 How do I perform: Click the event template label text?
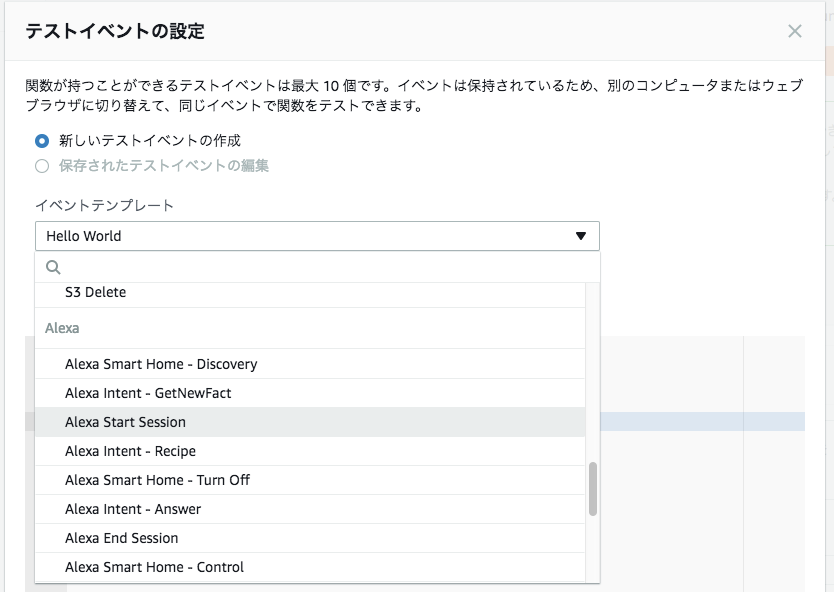click(105, 205)
